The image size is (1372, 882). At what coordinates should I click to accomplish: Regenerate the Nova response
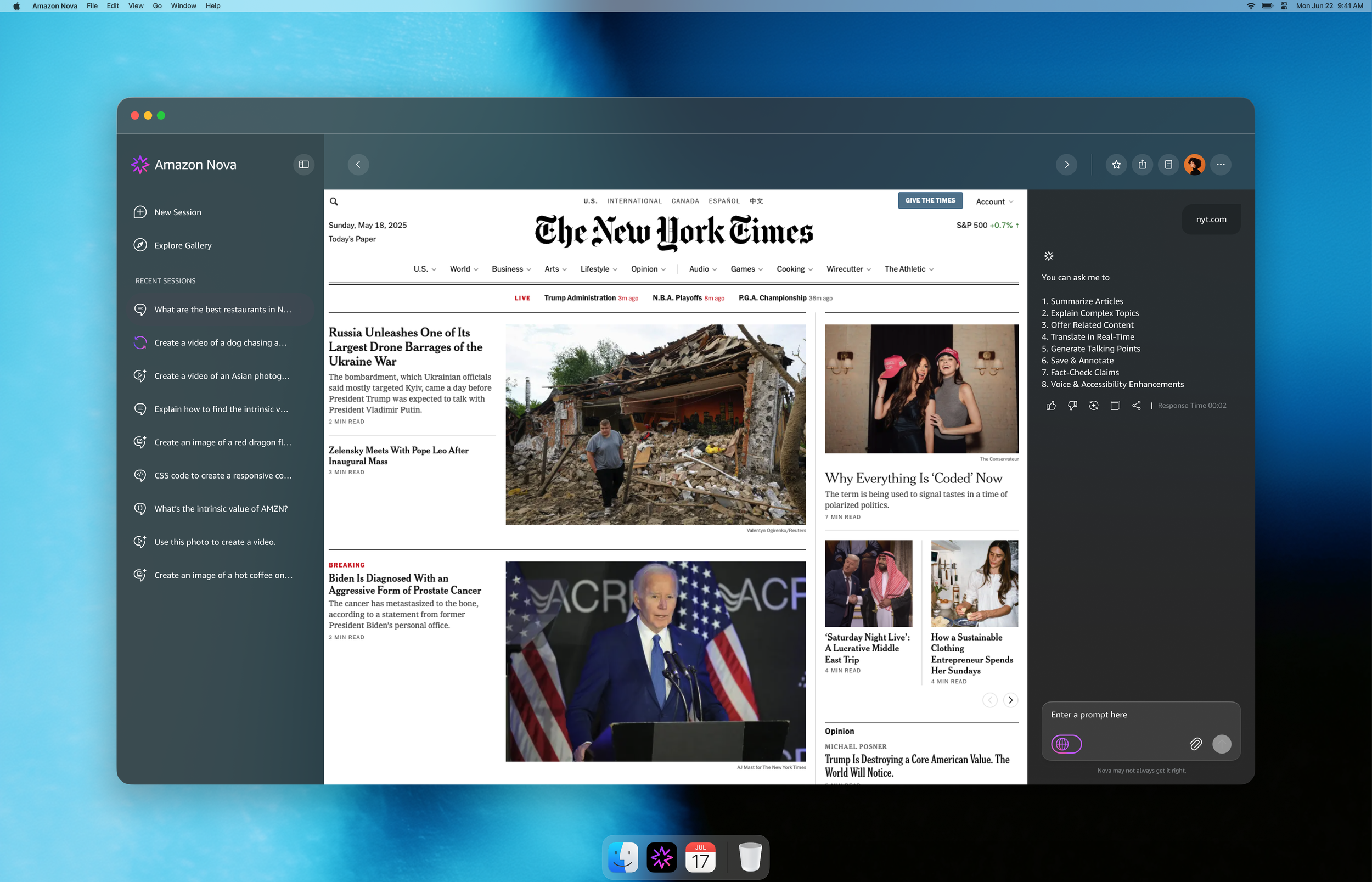[1094, 406]
